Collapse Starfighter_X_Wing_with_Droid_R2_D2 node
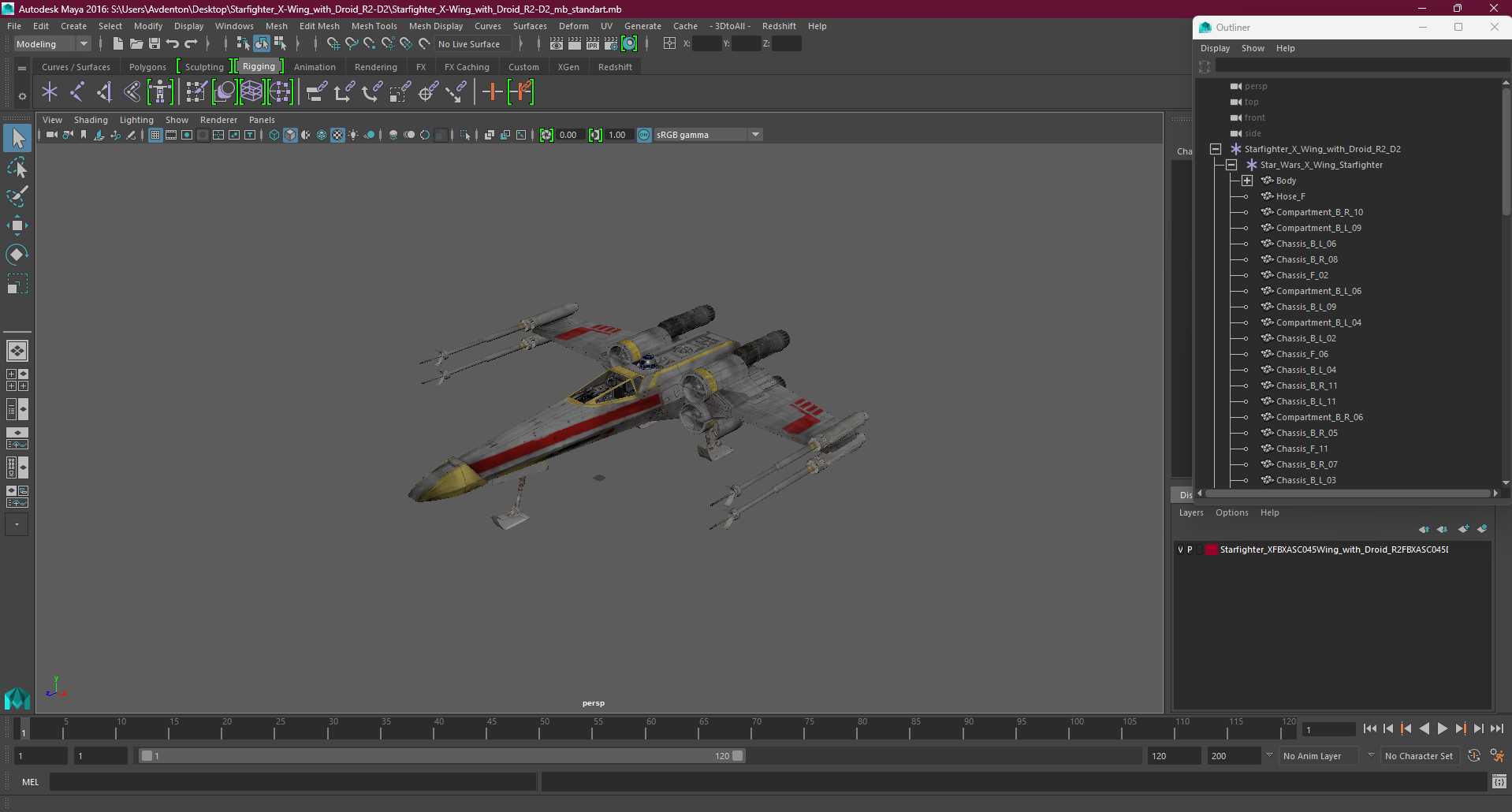This screenshot has height=812, width=1512. coord(1216,149)
